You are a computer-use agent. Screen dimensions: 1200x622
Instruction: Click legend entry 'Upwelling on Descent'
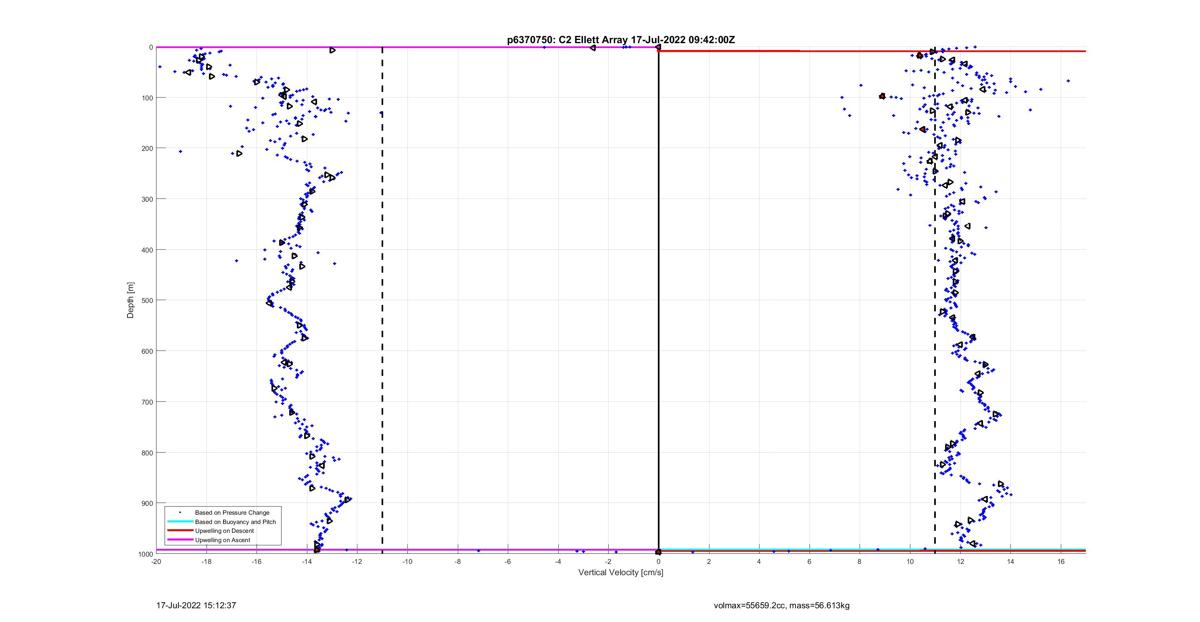224,531
